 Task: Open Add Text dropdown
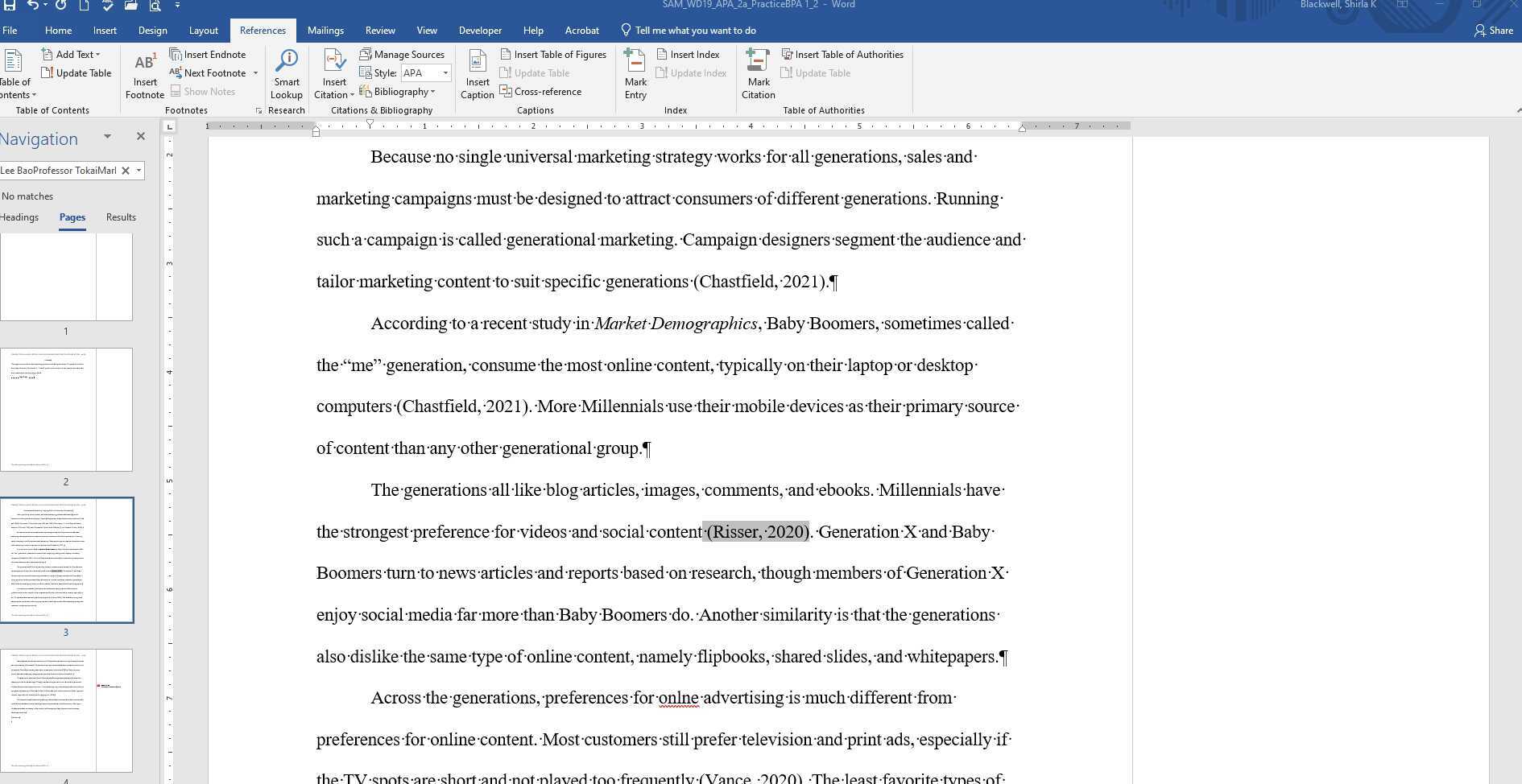pos(71,54)
